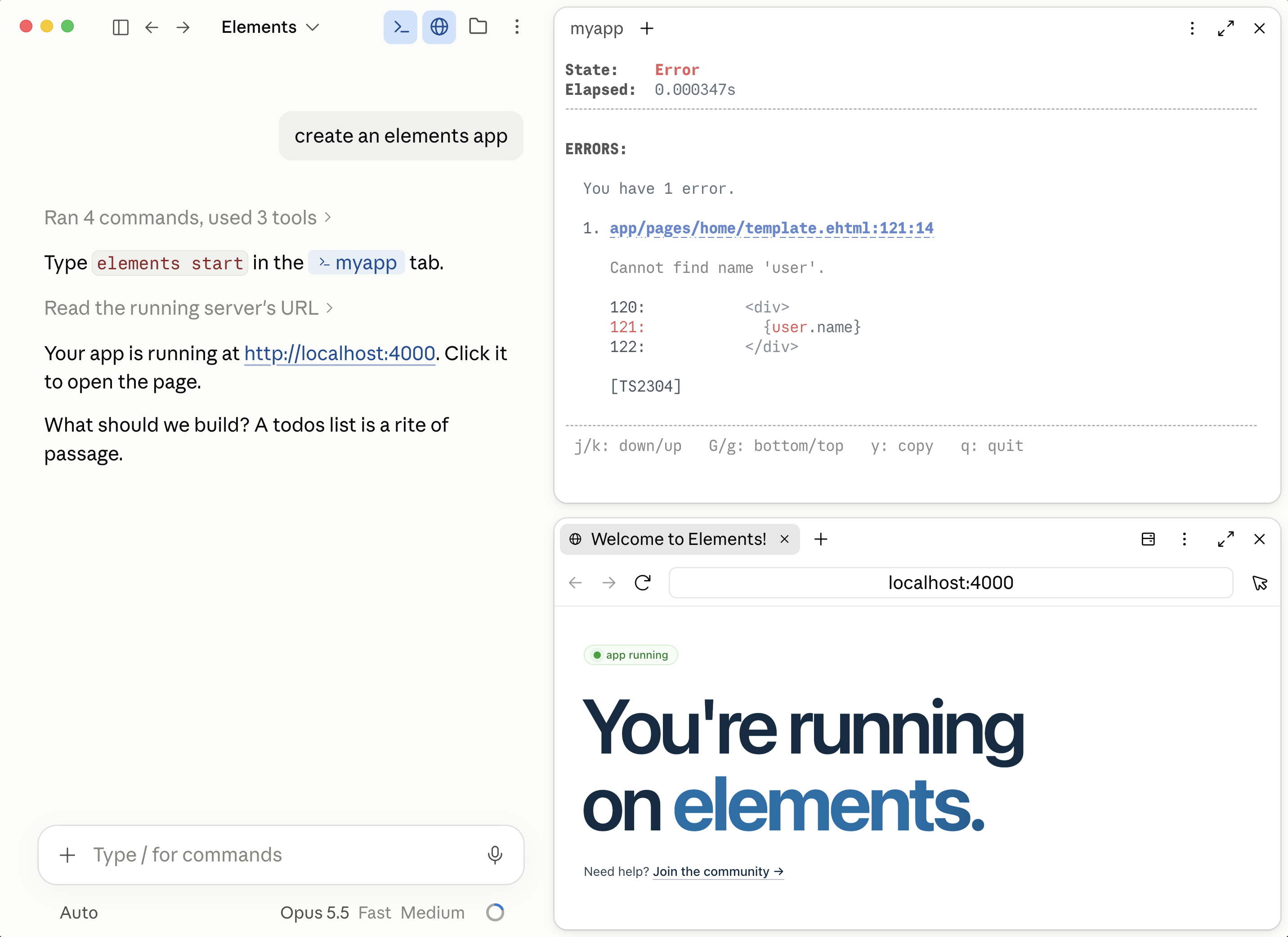
Task: Open the browser panel three-dot menu
Action: point(1184,539)
